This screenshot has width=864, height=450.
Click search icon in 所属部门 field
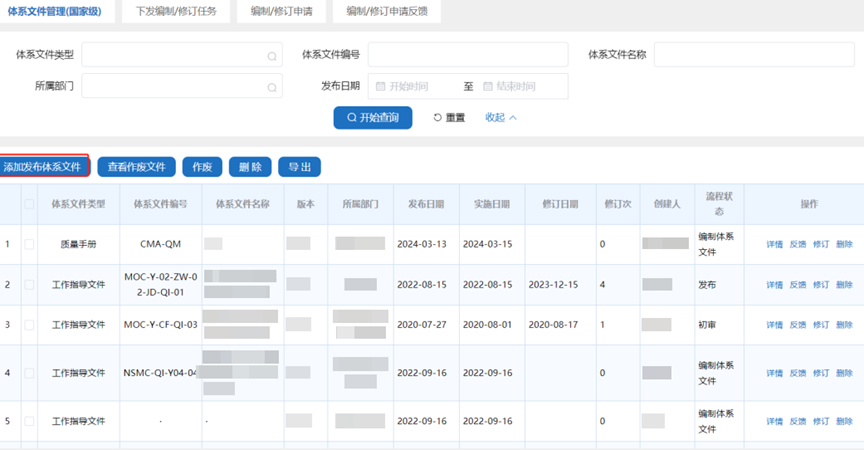click(271, 88)
